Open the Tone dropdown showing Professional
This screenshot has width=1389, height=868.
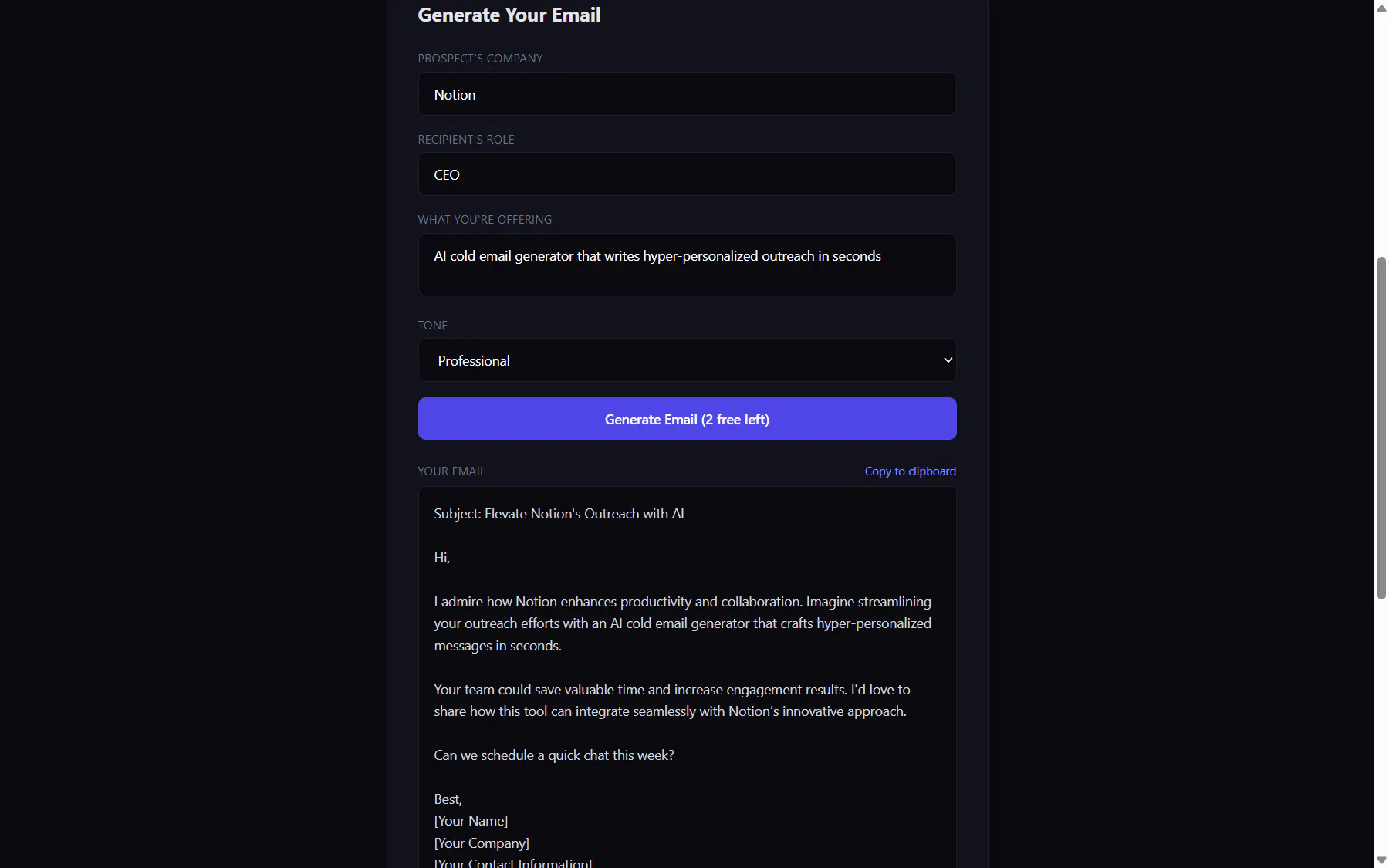tap(687, 360)
